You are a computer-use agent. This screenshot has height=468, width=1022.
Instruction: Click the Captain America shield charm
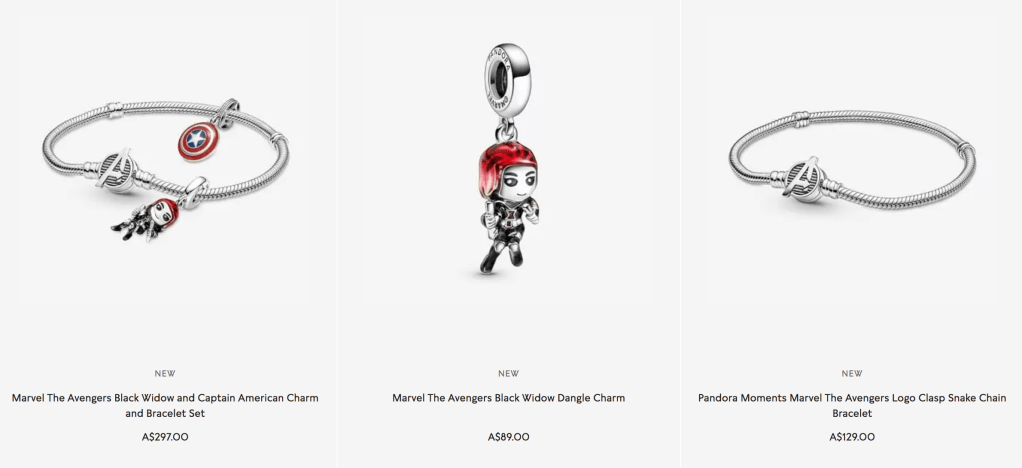click(197, 141)
